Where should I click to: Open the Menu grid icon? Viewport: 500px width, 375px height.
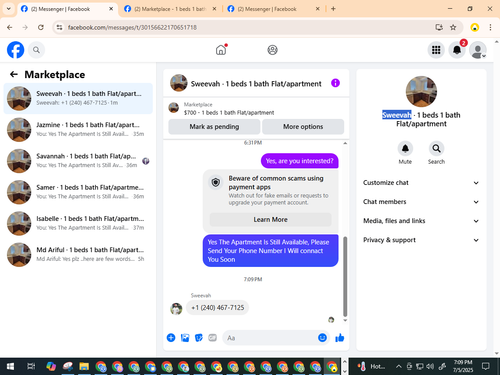click(x=436, y=50)
